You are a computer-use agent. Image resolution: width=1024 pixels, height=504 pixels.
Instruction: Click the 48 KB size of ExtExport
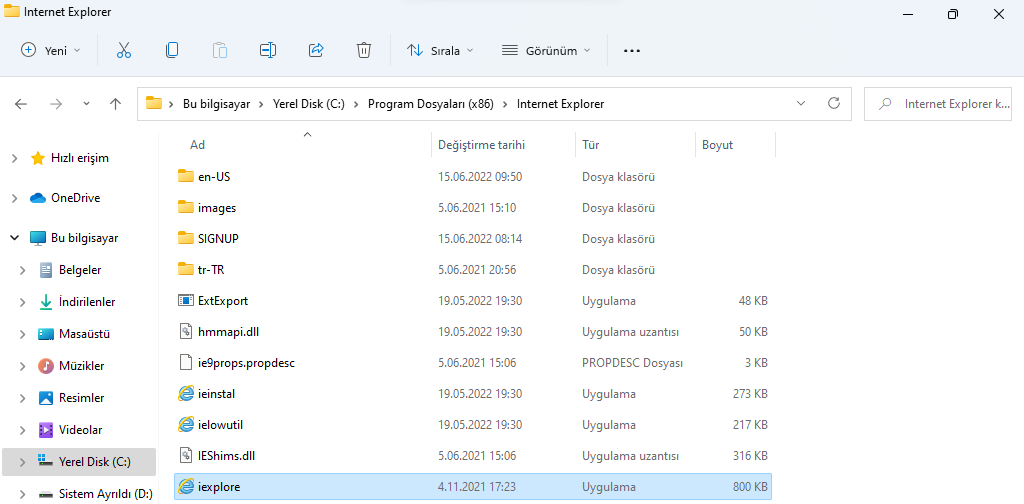[753, 302]
